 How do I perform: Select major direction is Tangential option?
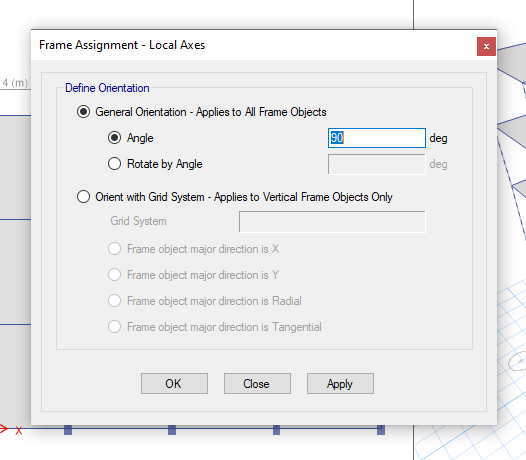click(114, 326)
